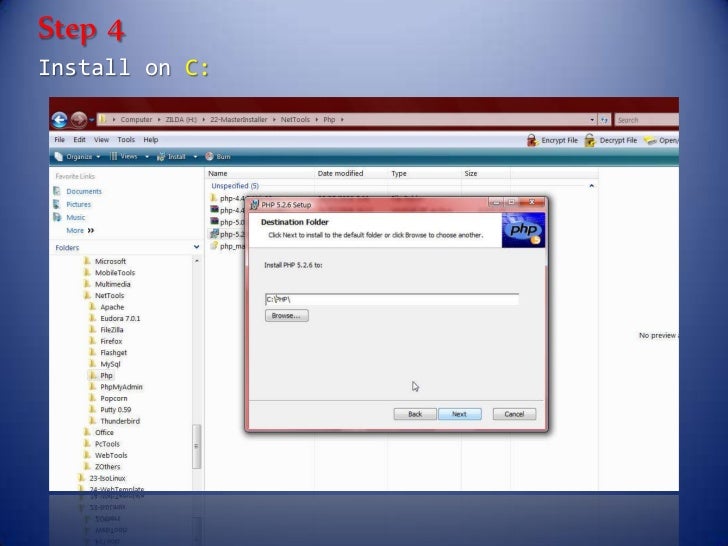The width and height of the screenshot is (728, 546).
Task: Select the ZOthers folder in tree
Action: pos(107,467)
